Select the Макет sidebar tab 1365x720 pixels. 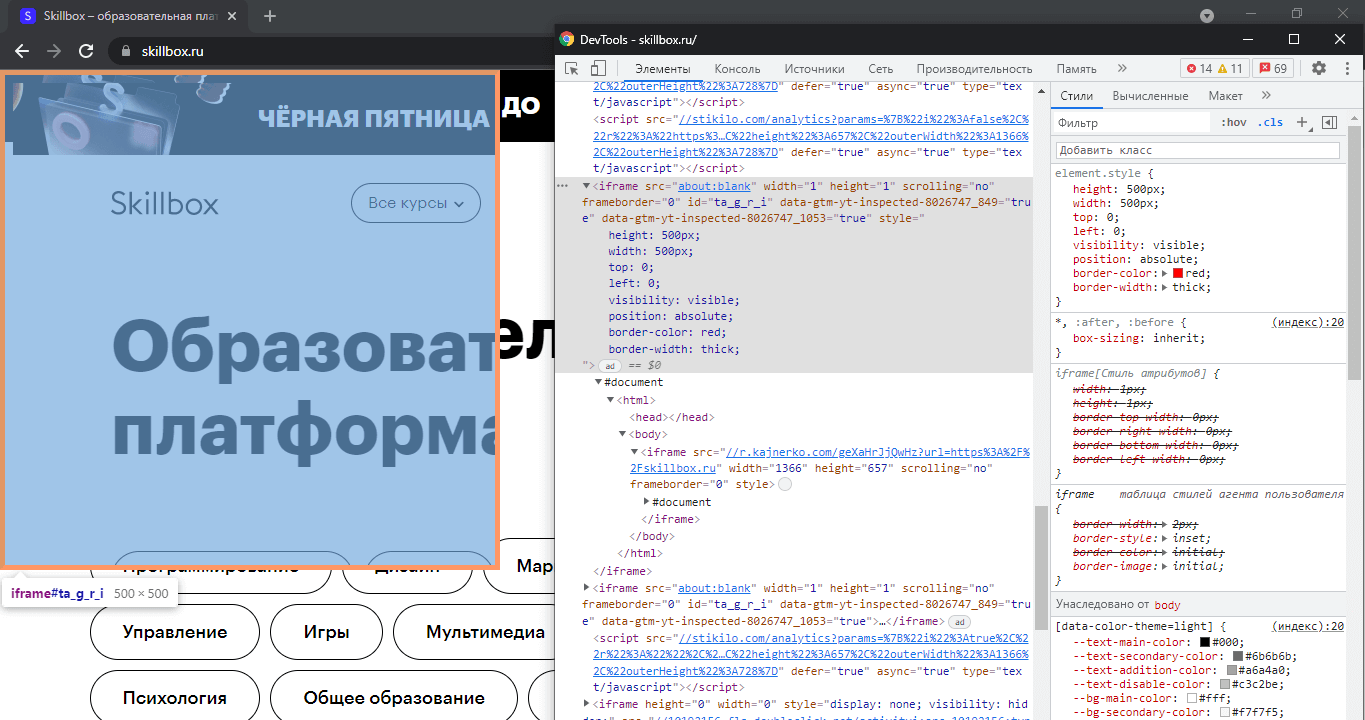[1225, 96]
